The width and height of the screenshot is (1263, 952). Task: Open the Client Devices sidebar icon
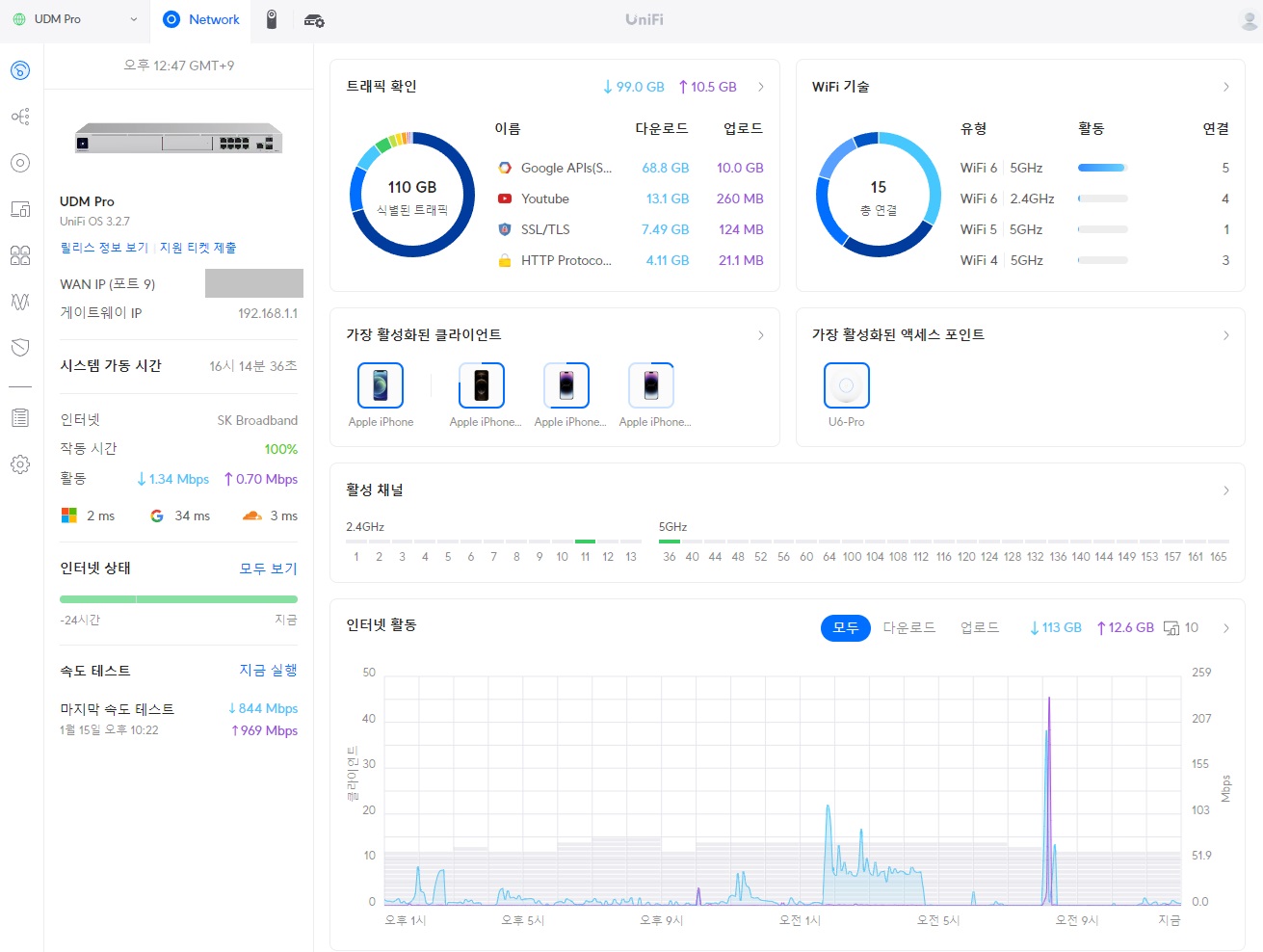tap(20, 209)
